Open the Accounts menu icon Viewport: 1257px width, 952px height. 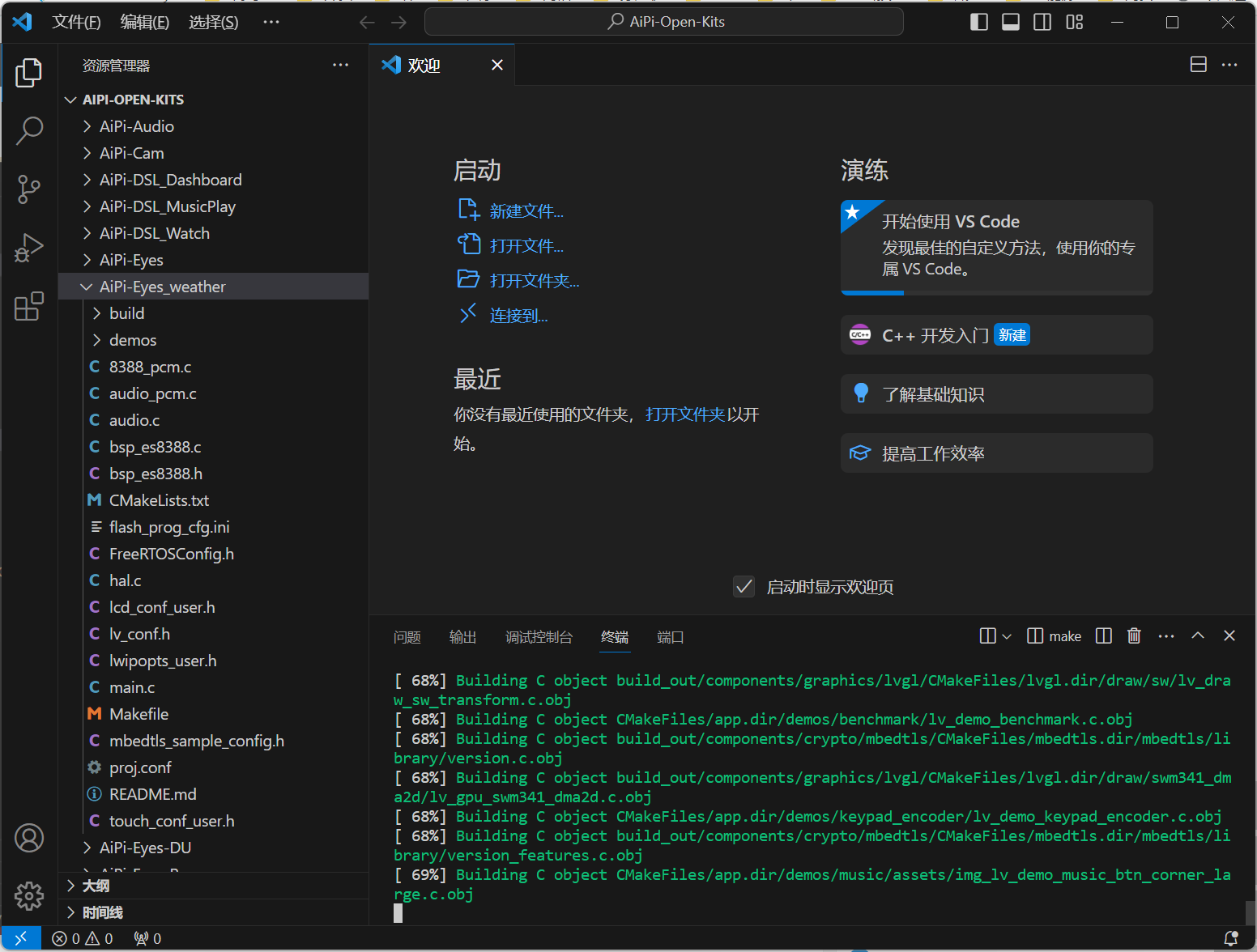tap(29, 838)
